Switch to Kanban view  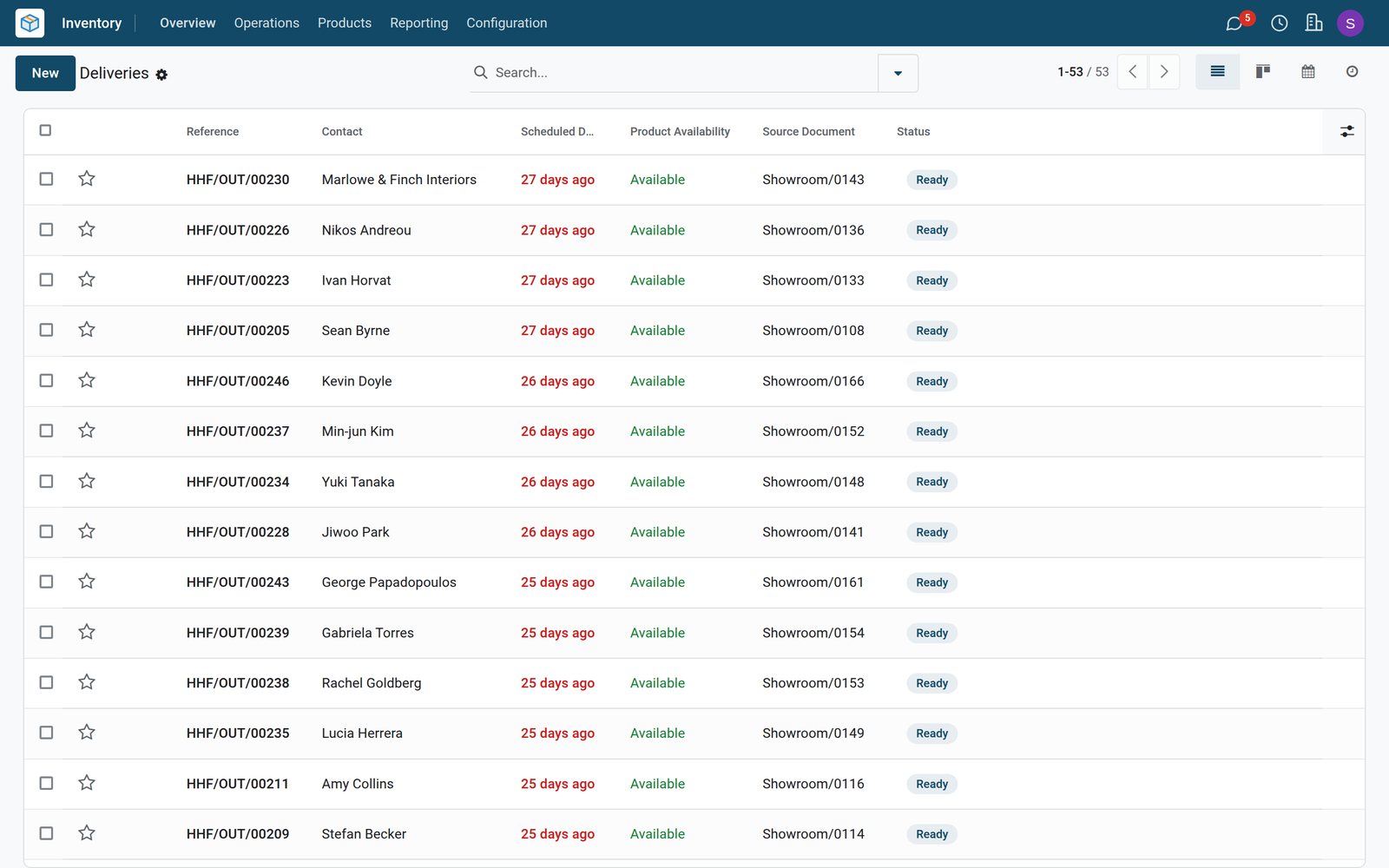[1263, 71]
